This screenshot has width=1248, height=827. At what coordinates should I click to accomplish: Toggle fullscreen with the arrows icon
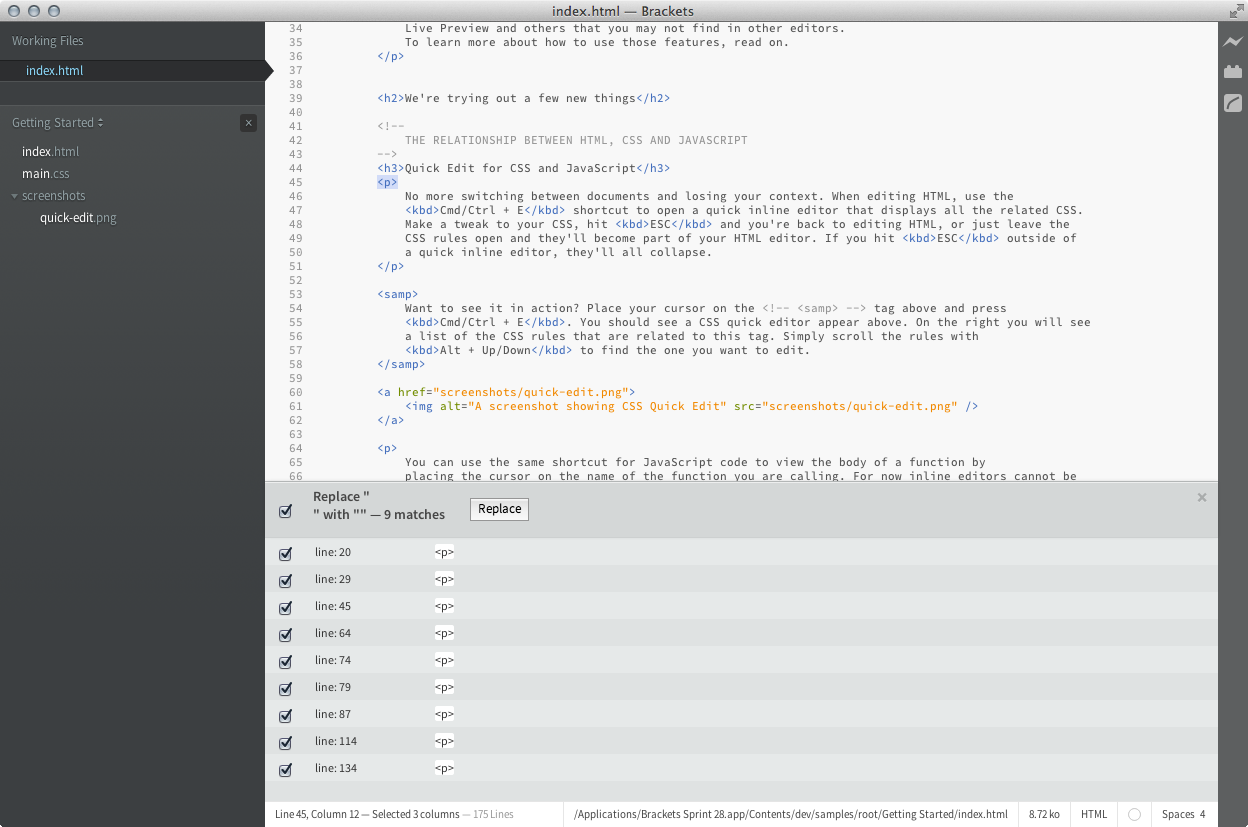click(1236, 11)
